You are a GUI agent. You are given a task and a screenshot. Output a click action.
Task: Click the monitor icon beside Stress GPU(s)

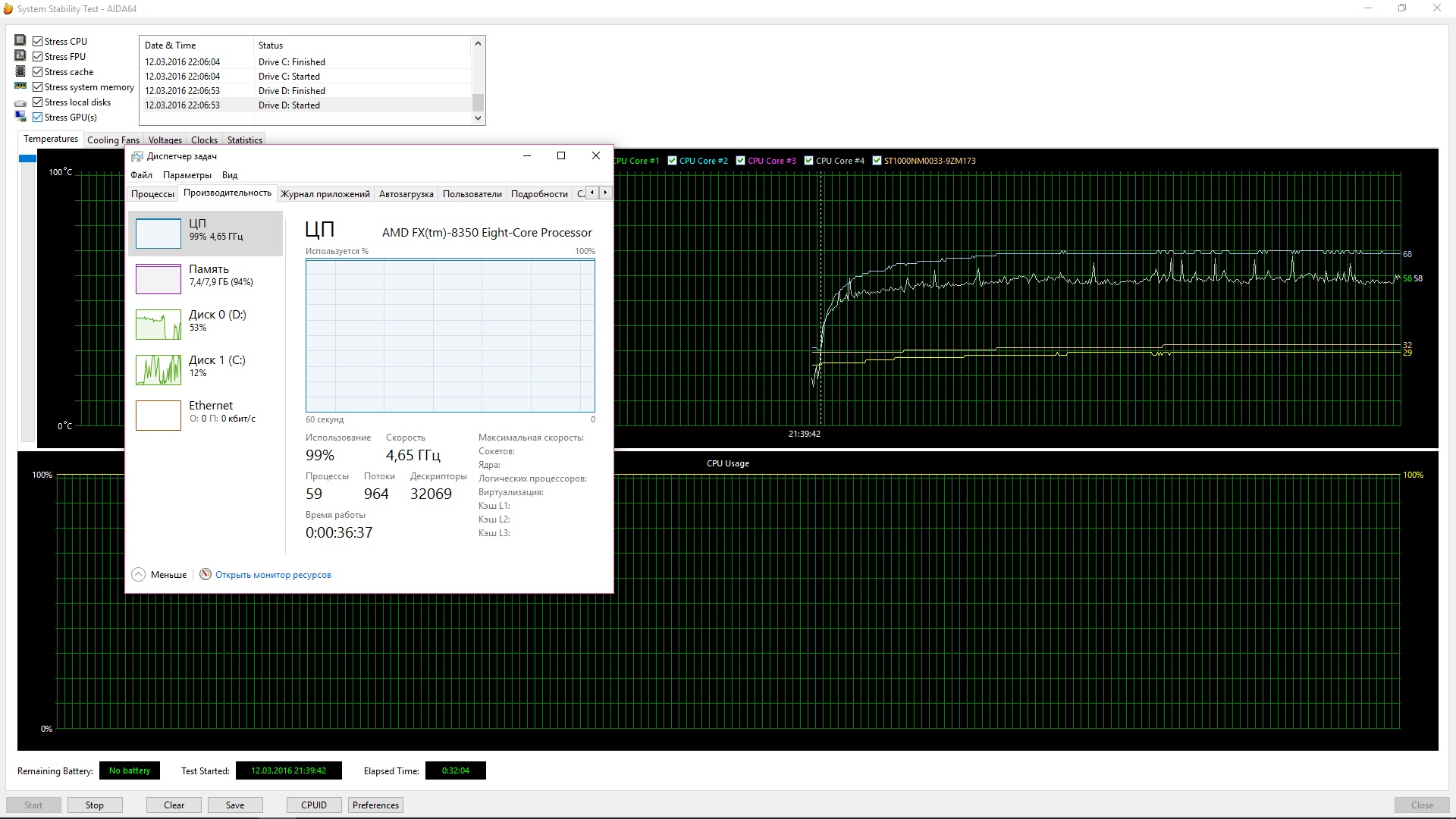pos(20,116)
